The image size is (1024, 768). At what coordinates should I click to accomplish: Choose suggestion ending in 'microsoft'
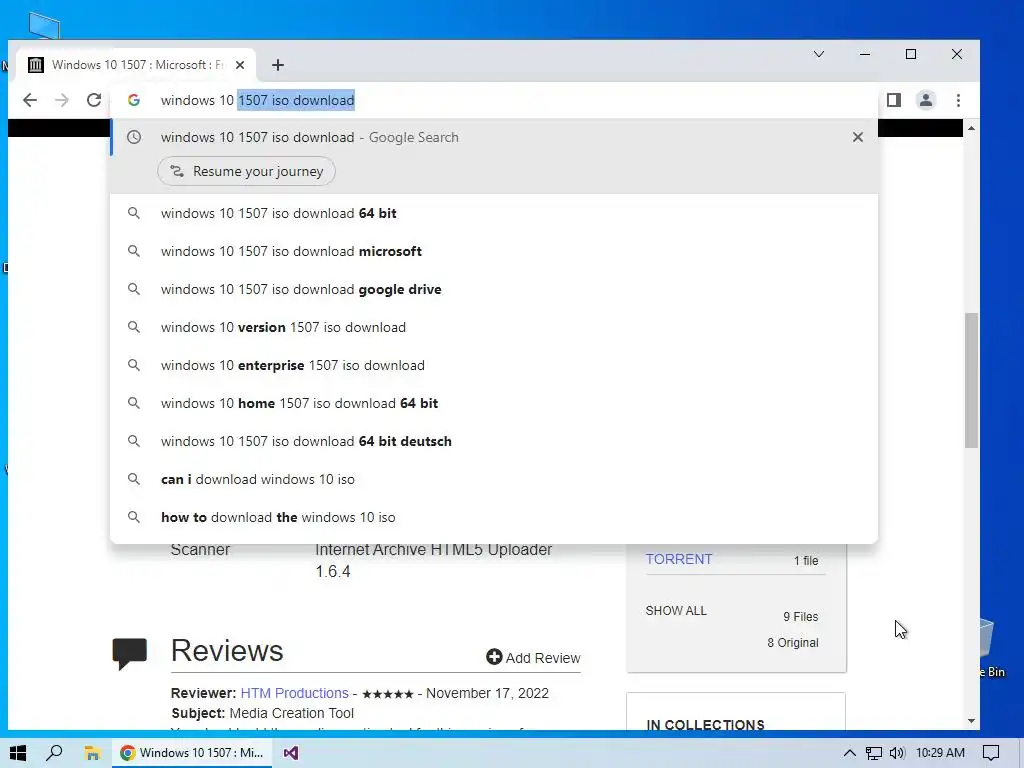click(494, 251)
